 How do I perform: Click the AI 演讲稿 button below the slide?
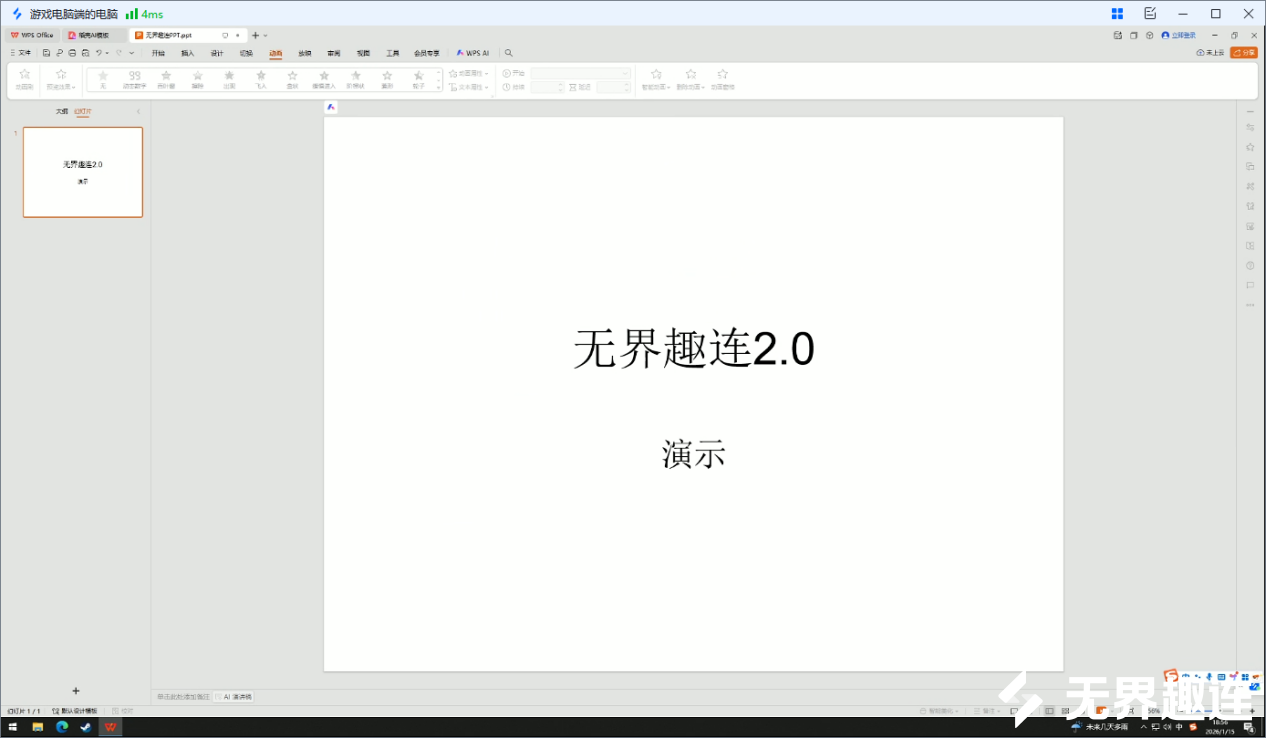234,696
